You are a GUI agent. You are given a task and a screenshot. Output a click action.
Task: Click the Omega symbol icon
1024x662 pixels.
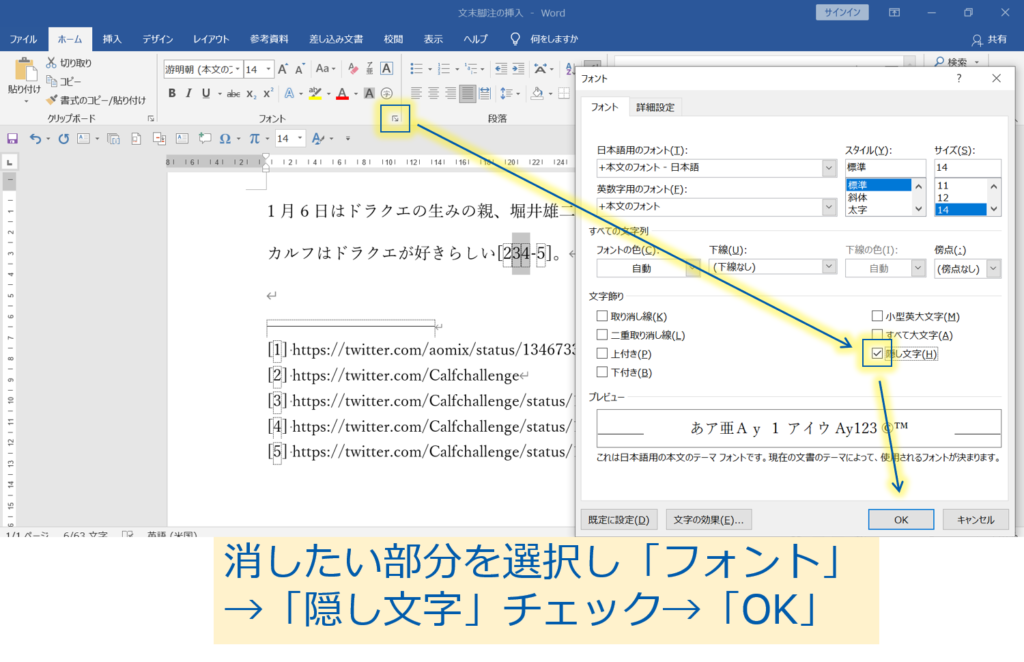[225, 138]
